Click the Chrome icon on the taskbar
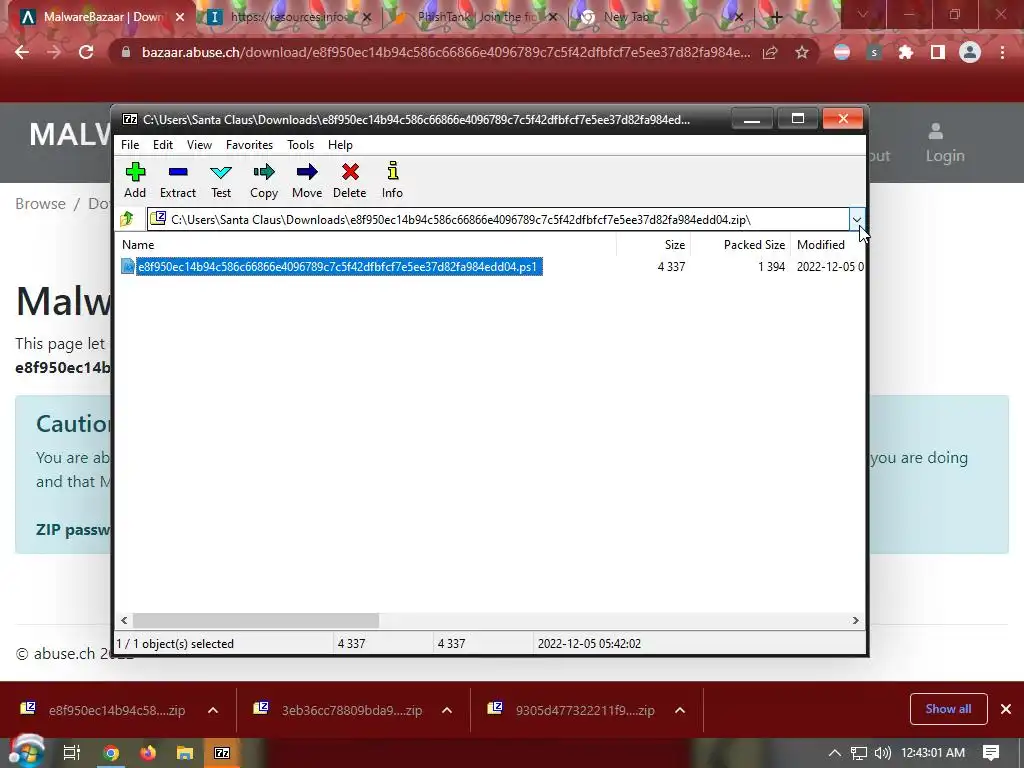This screenshot has width=1024, height=768. [x=112, y=753]
